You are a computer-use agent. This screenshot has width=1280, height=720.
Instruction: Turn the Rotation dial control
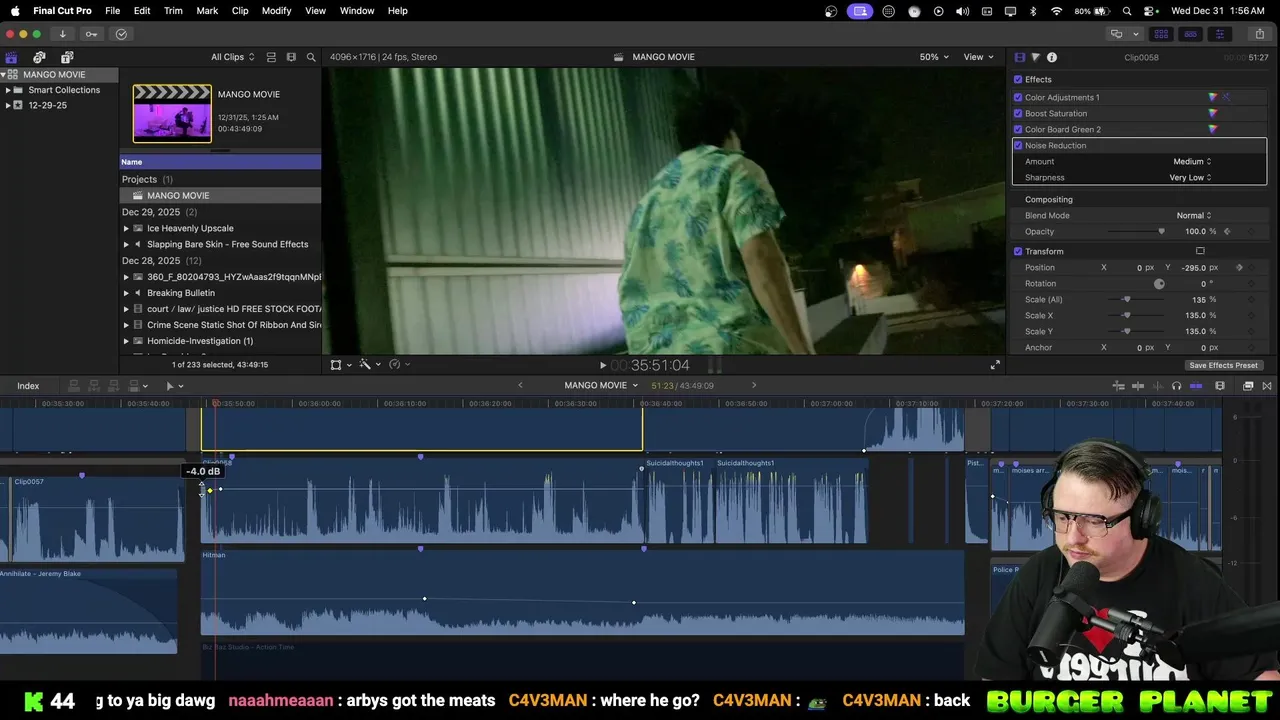(x=1159, y=284)
